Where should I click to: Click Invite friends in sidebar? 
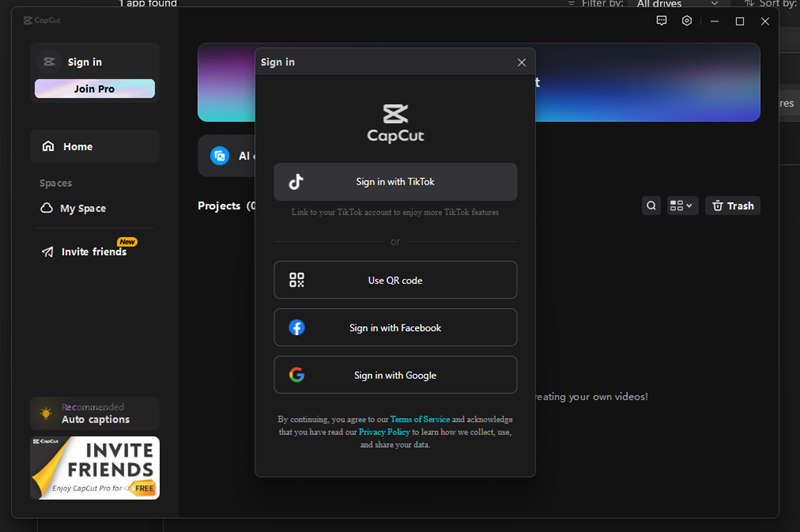pos(93,252)
